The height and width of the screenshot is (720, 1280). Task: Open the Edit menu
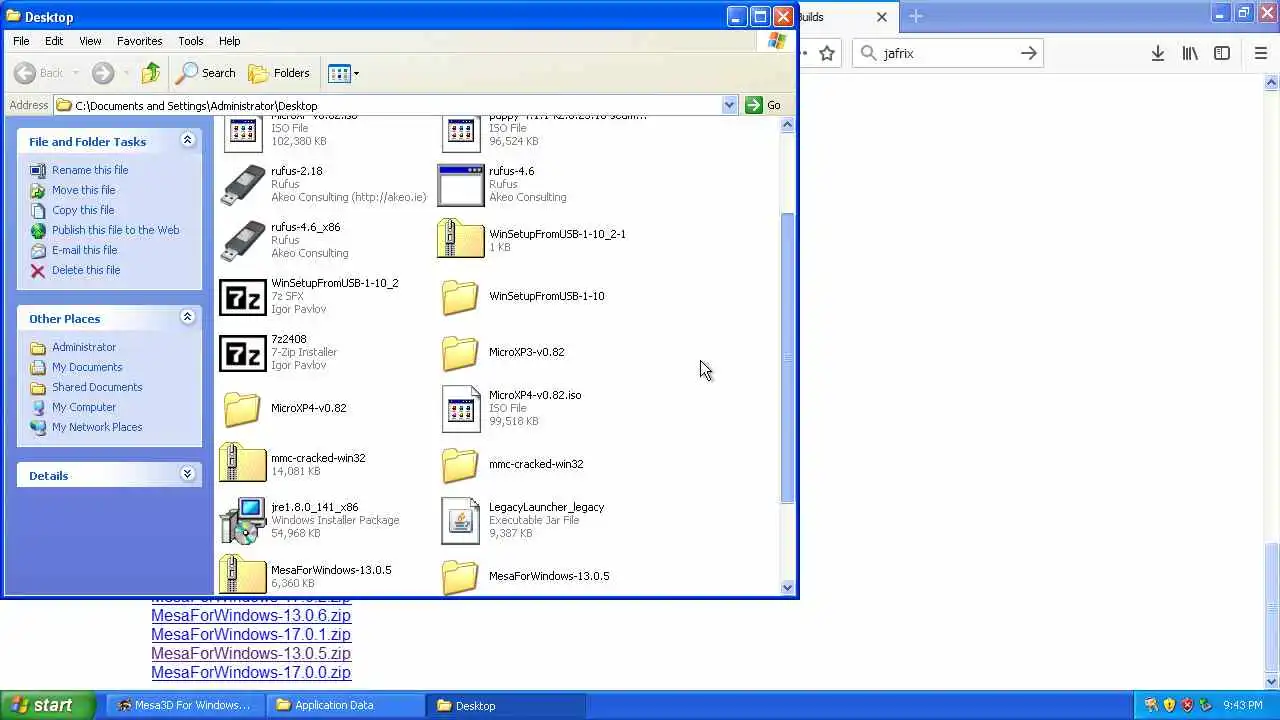54,41
